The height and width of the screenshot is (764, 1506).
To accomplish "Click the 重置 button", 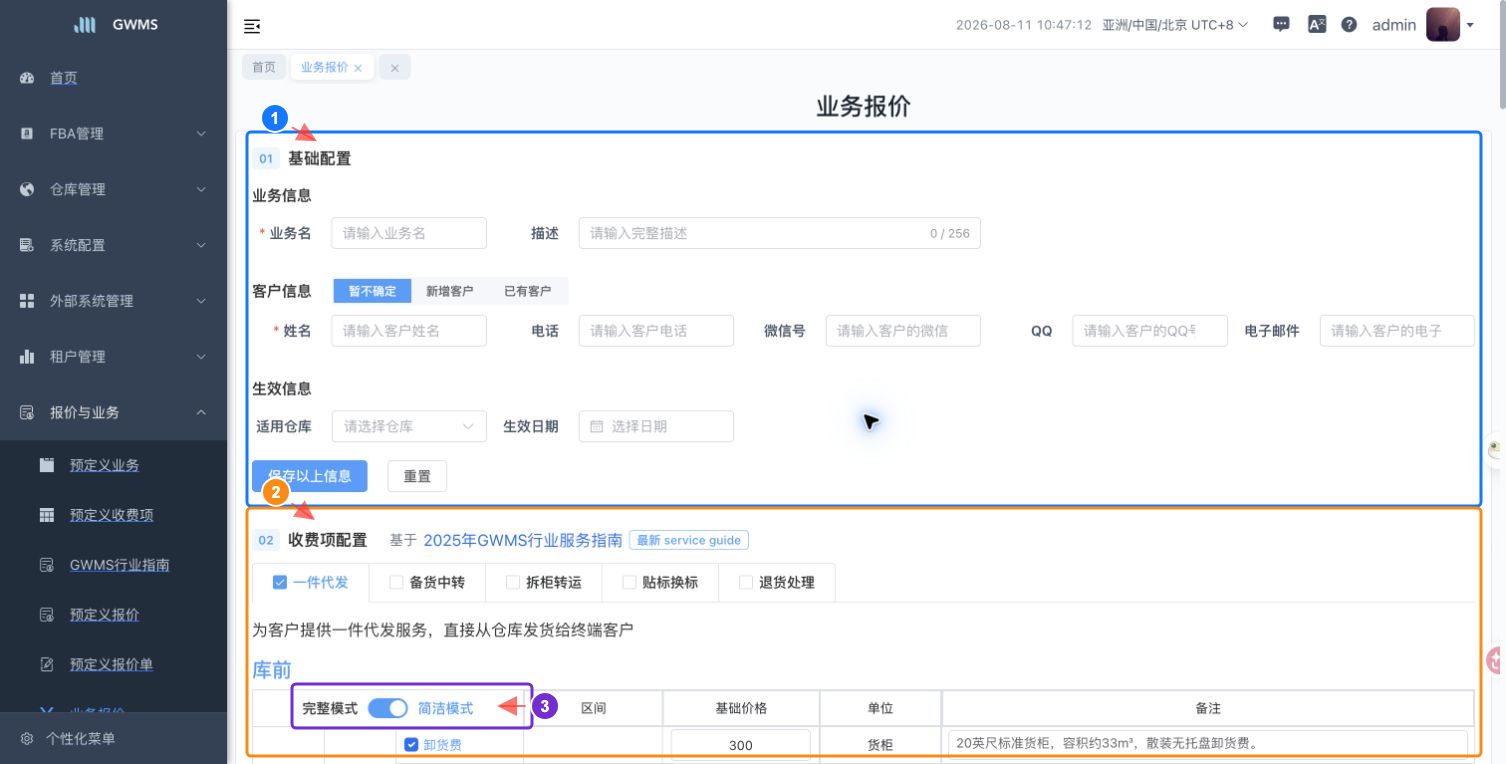I will click(417, 476).
